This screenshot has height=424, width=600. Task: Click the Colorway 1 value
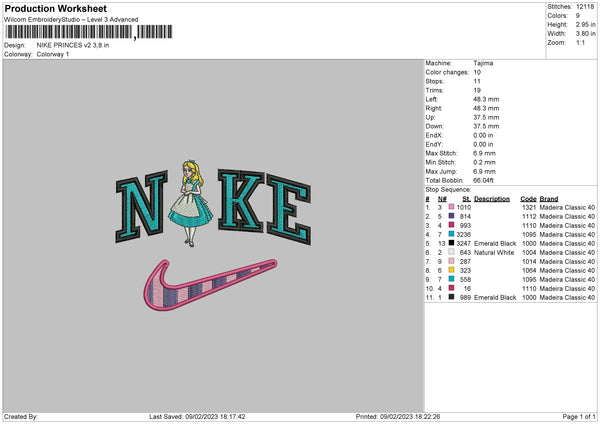tap(53, 54)
